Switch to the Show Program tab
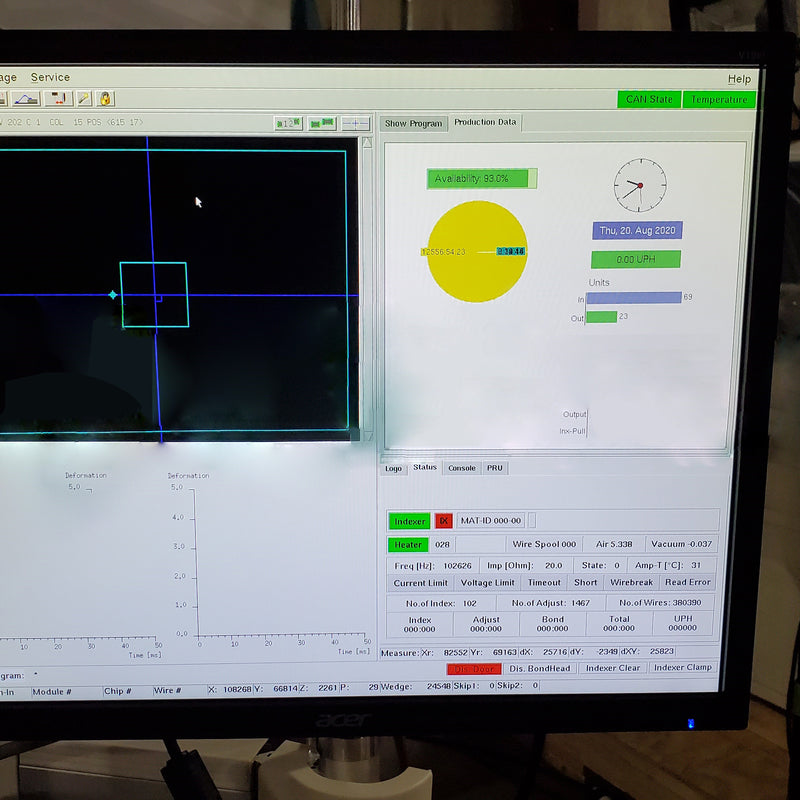Viewport: 800px width, 800px height. tap(413, 123)
